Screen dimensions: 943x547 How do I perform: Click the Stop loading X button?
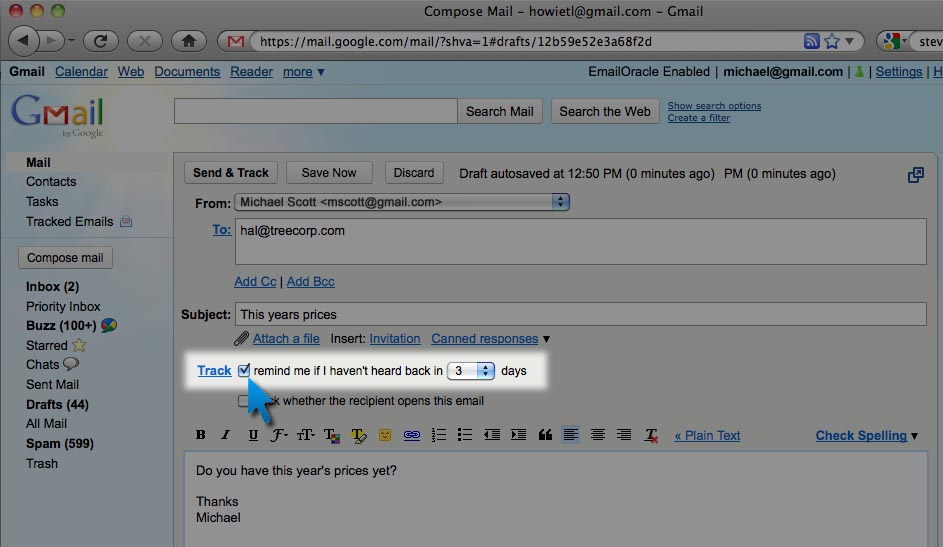(x=145, y=41)
